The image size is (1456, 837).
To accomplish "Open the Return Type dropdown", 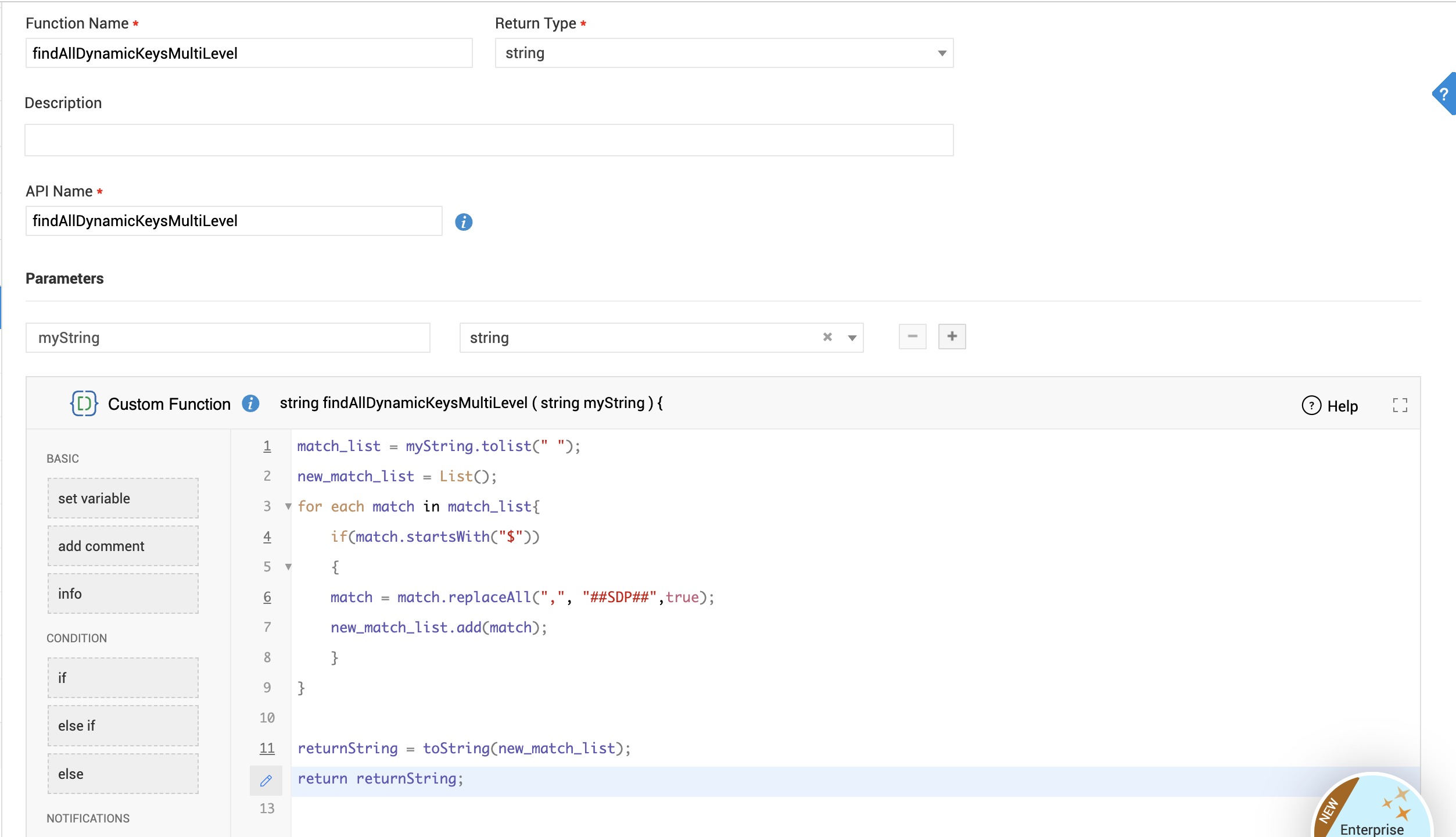I will pyautogui.click(x=942, y=53).
